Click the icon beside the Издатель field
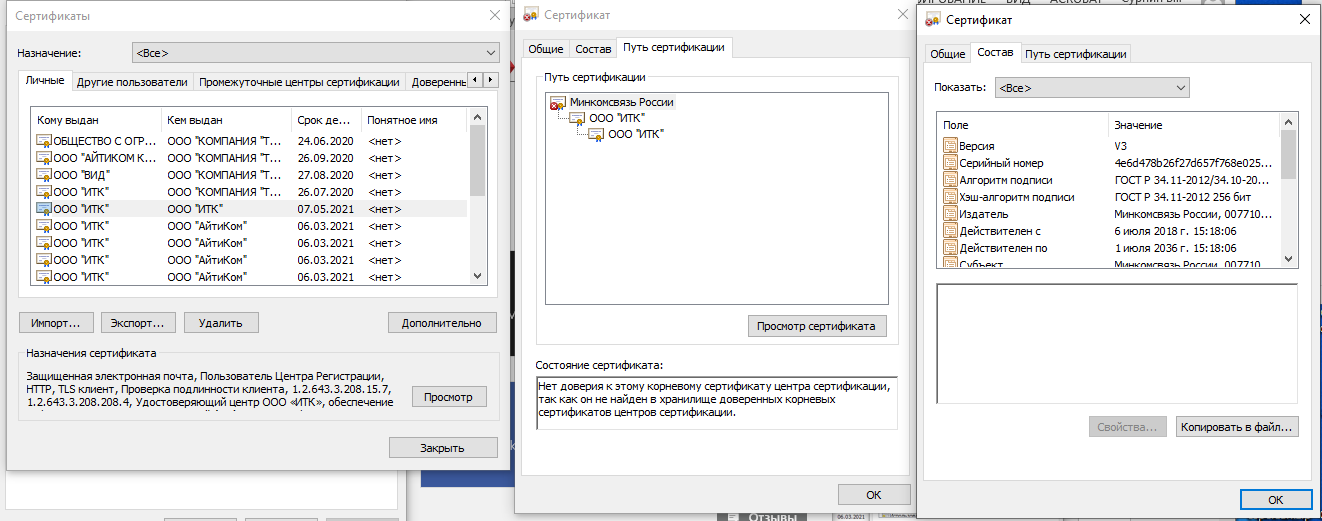The height and width of the screenshot is (521, 1322). [x=950, y=214]
